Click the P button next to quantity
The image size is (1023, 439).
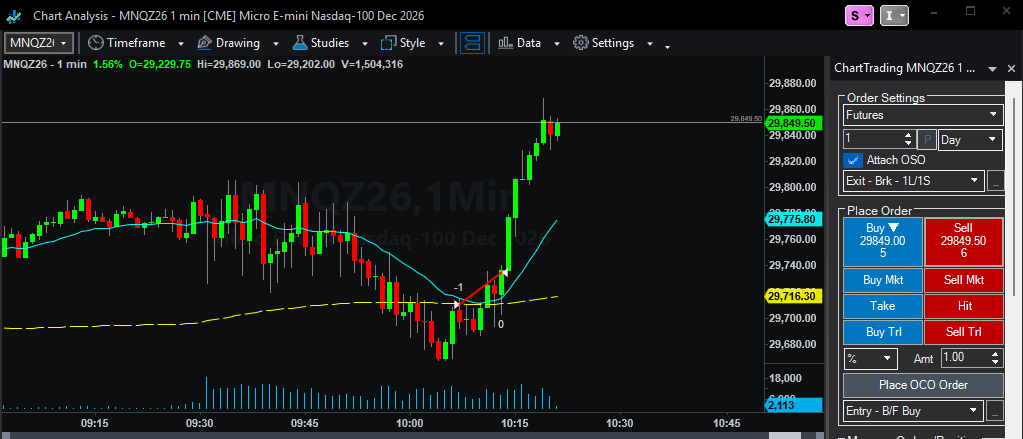(x=926, y=139)
